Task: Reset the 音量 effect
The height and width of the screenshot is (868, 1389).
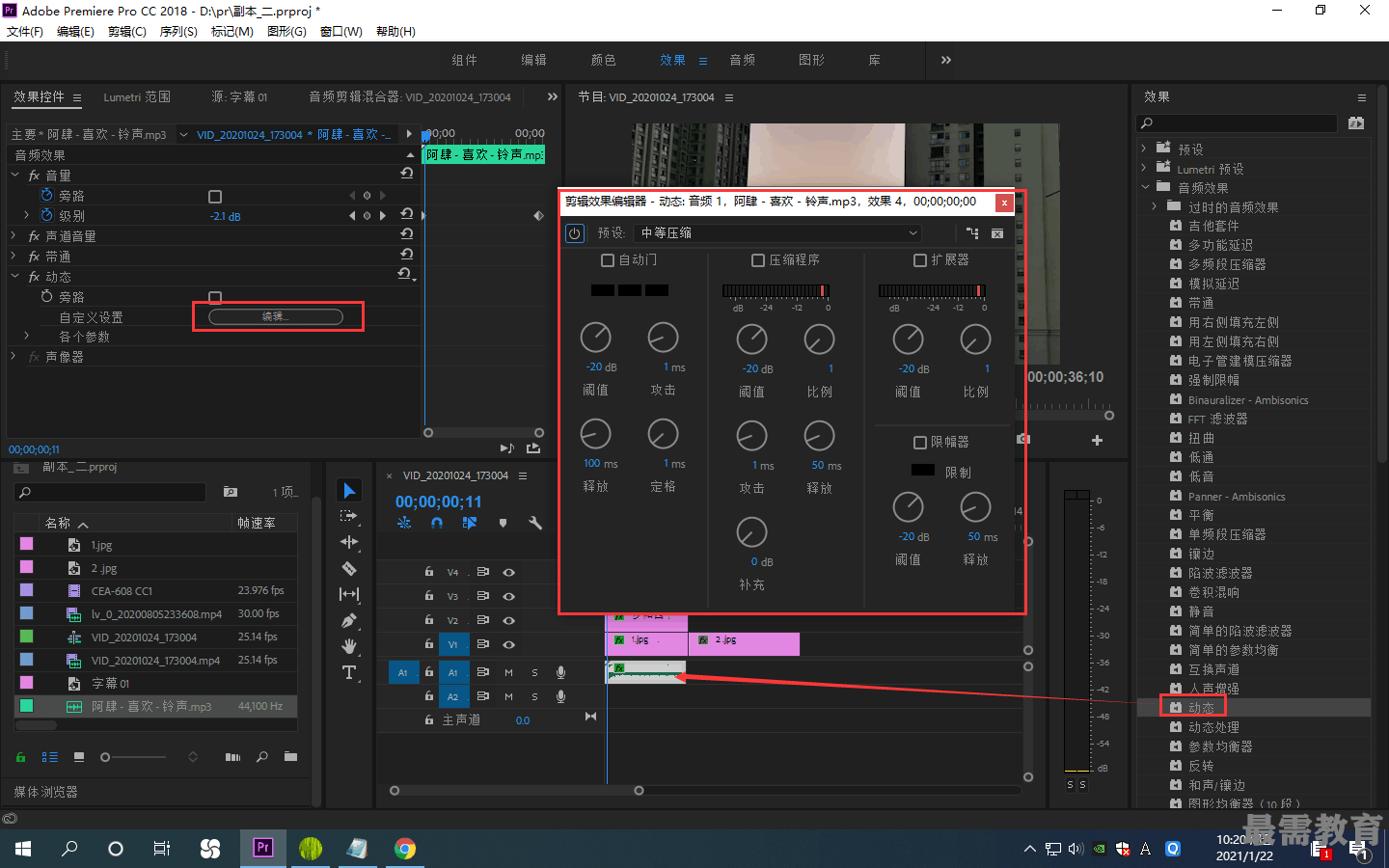Action: point(407,174)
